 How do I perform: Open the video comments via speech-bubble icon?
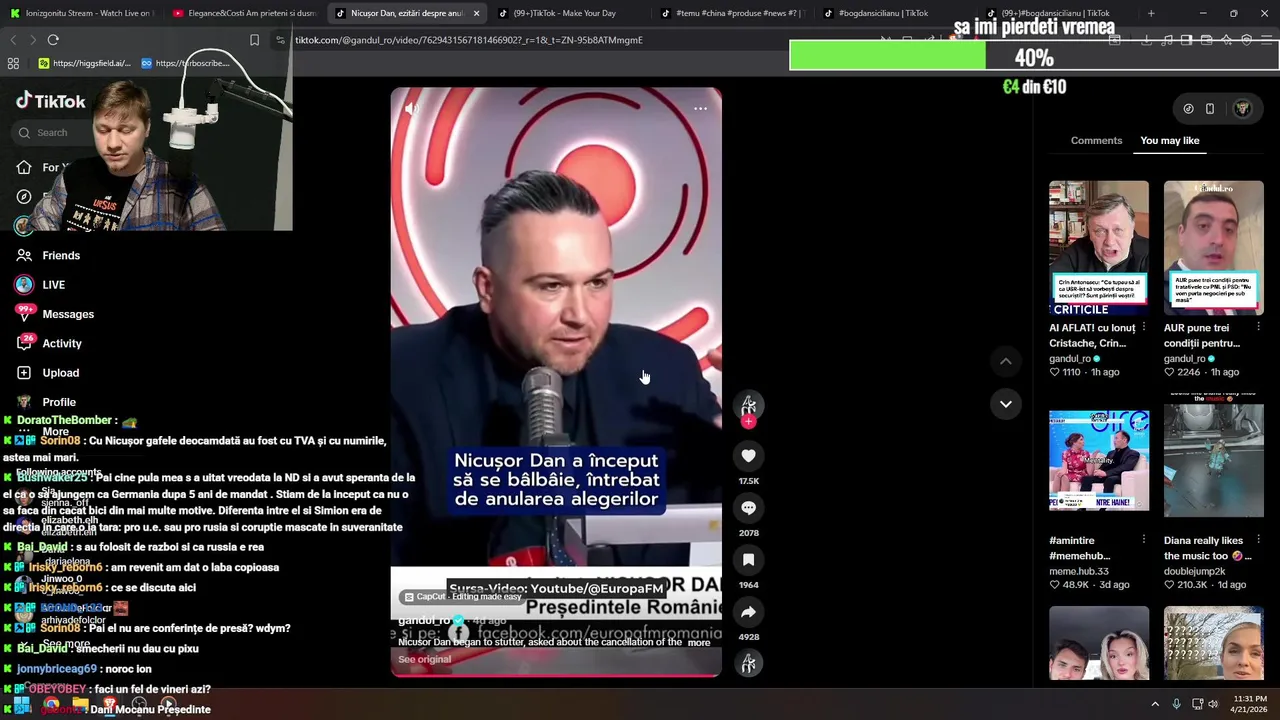coord(748,508)
